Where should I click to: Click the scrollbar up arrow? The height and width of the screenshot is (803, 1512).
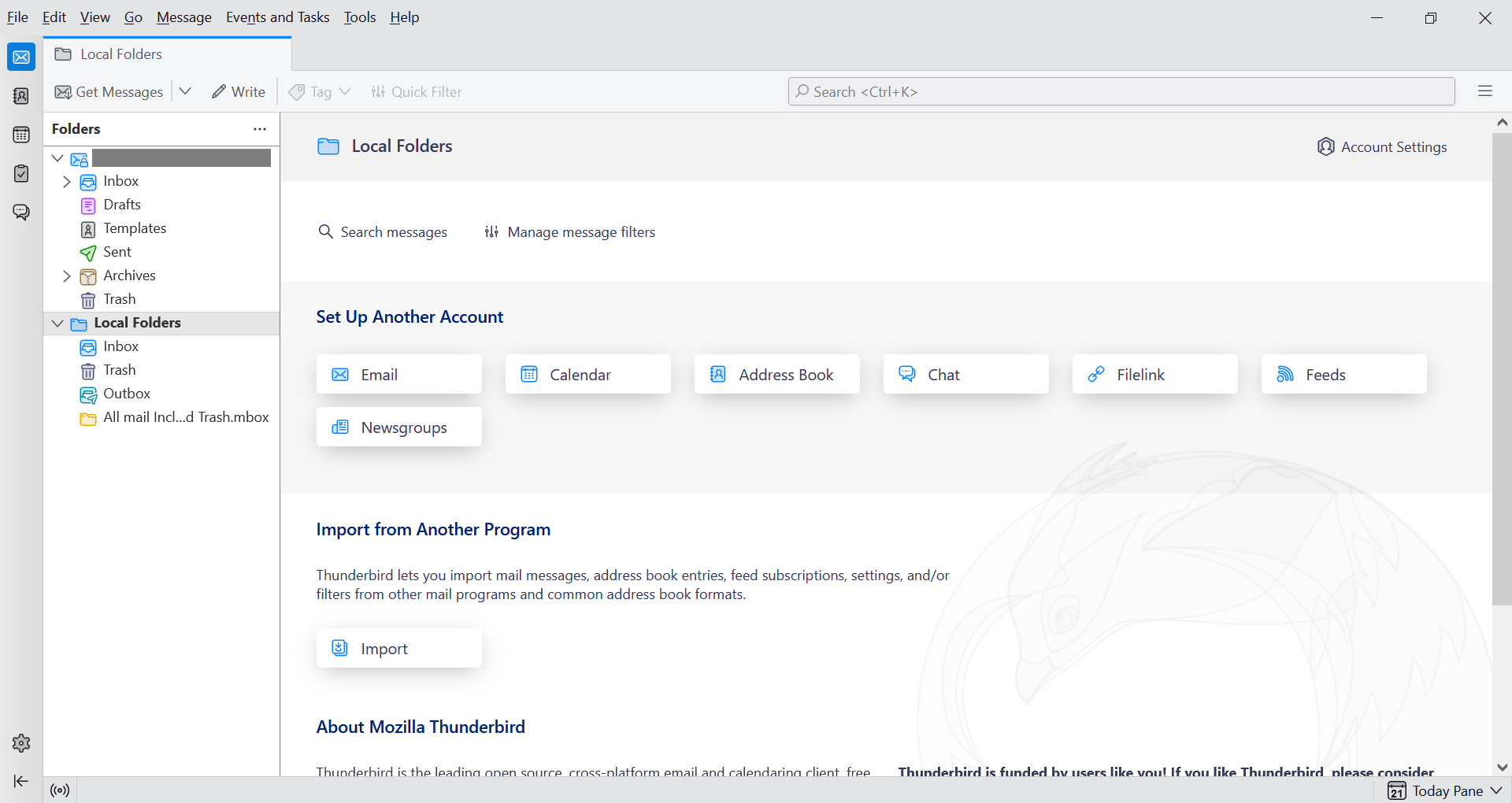click(x=1502, y=123)
